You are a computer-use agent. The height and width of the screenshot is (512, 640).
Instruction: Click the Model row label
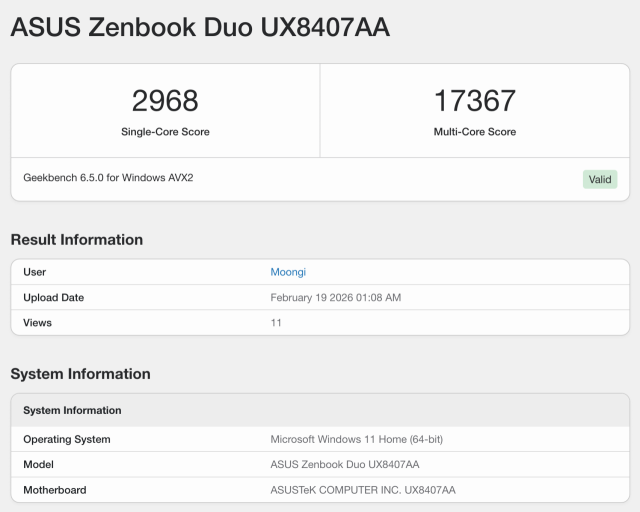click(x=39, y=464)
